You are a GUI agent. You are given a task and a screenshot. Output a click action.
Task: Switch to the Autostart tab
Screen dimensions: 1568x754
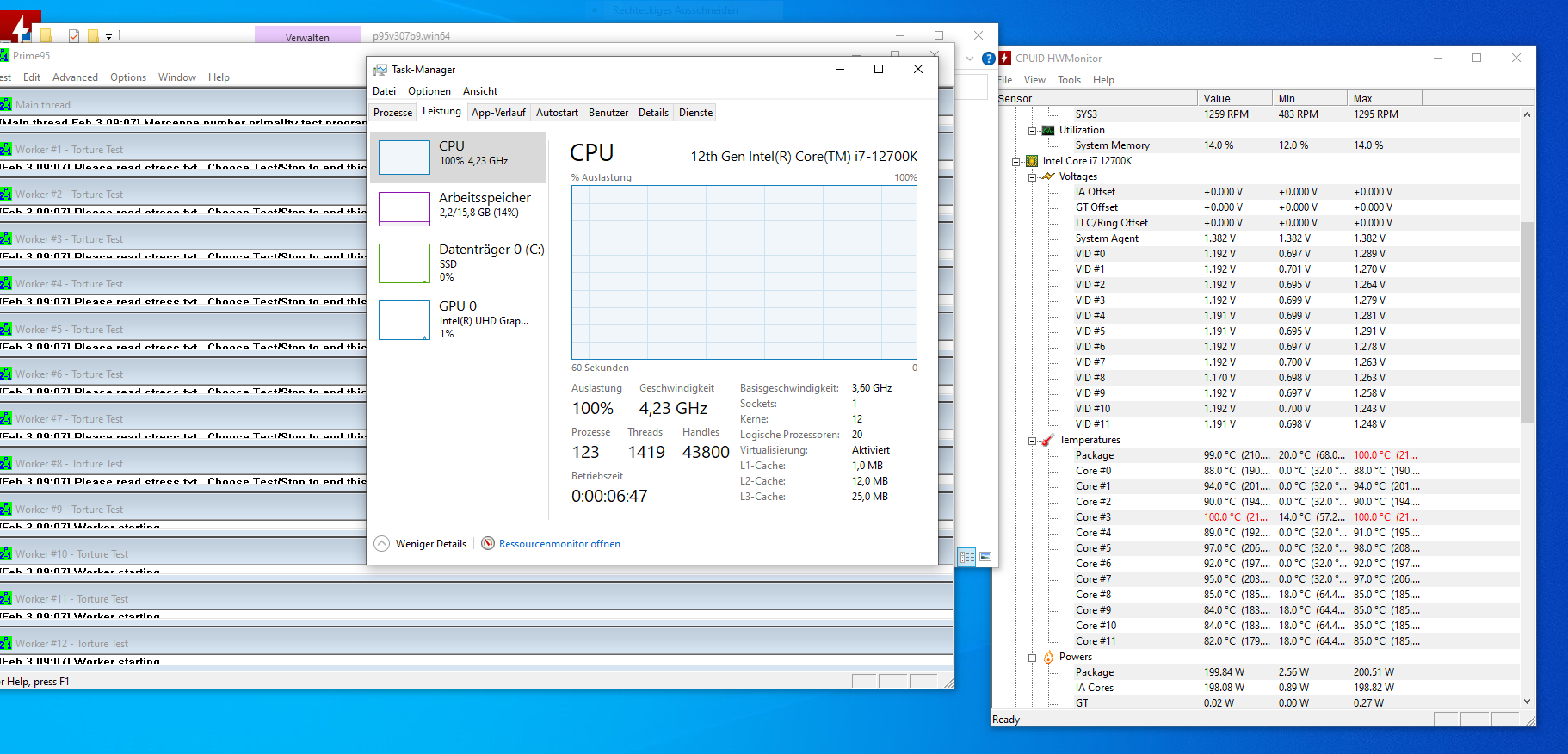[x=557, y=113]
